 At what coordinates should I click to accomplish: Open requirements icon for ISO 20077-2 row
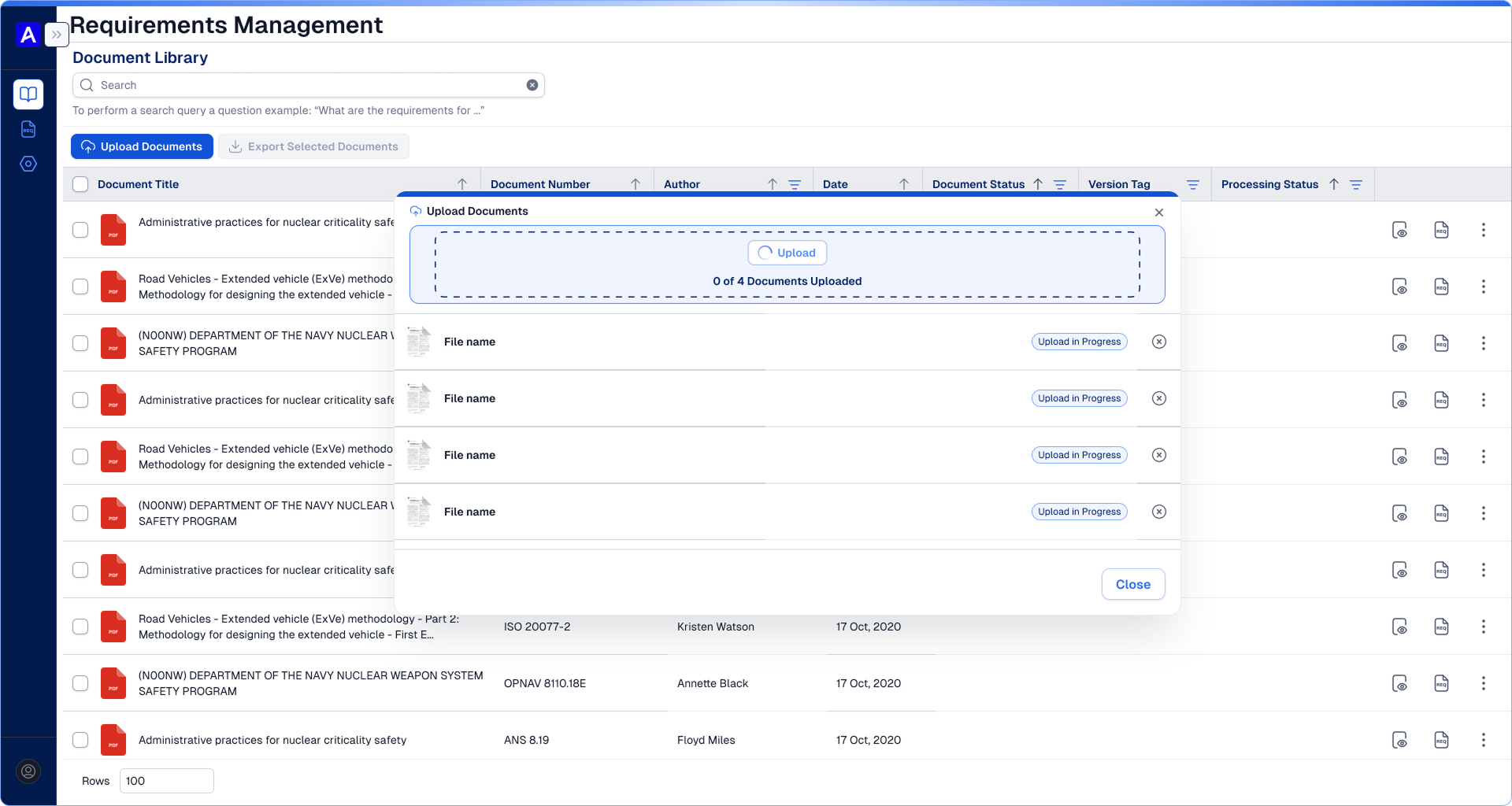tap(1441, 627)
